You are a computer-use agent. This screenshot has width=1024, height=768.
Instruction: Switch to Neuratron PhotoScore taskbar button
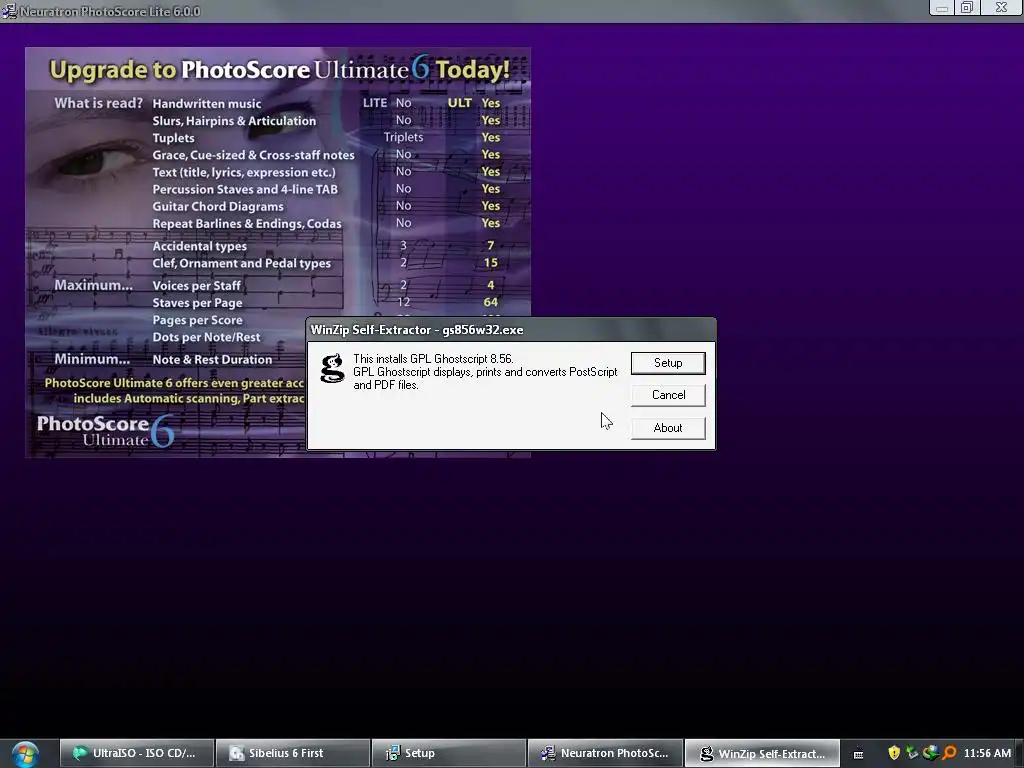(605, 753)
